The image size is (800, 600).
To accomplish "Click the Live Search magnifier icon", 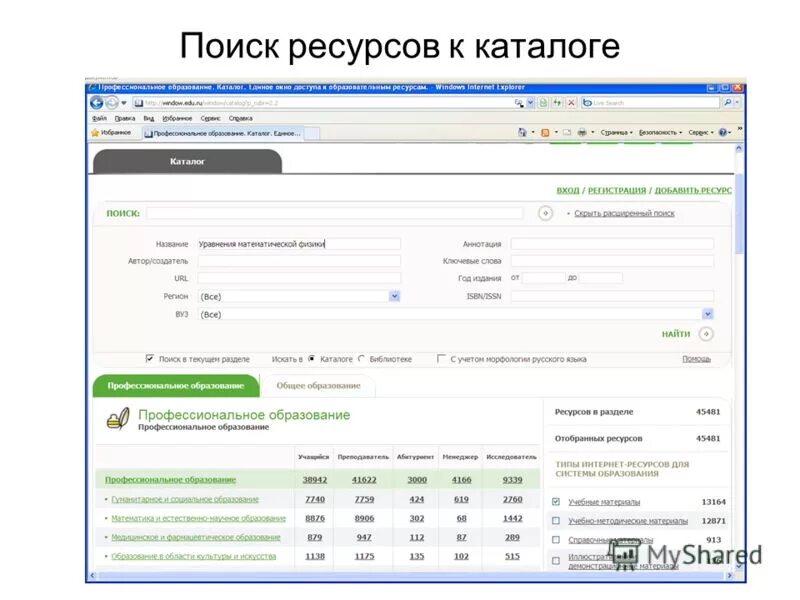I will tap(727, 103).
